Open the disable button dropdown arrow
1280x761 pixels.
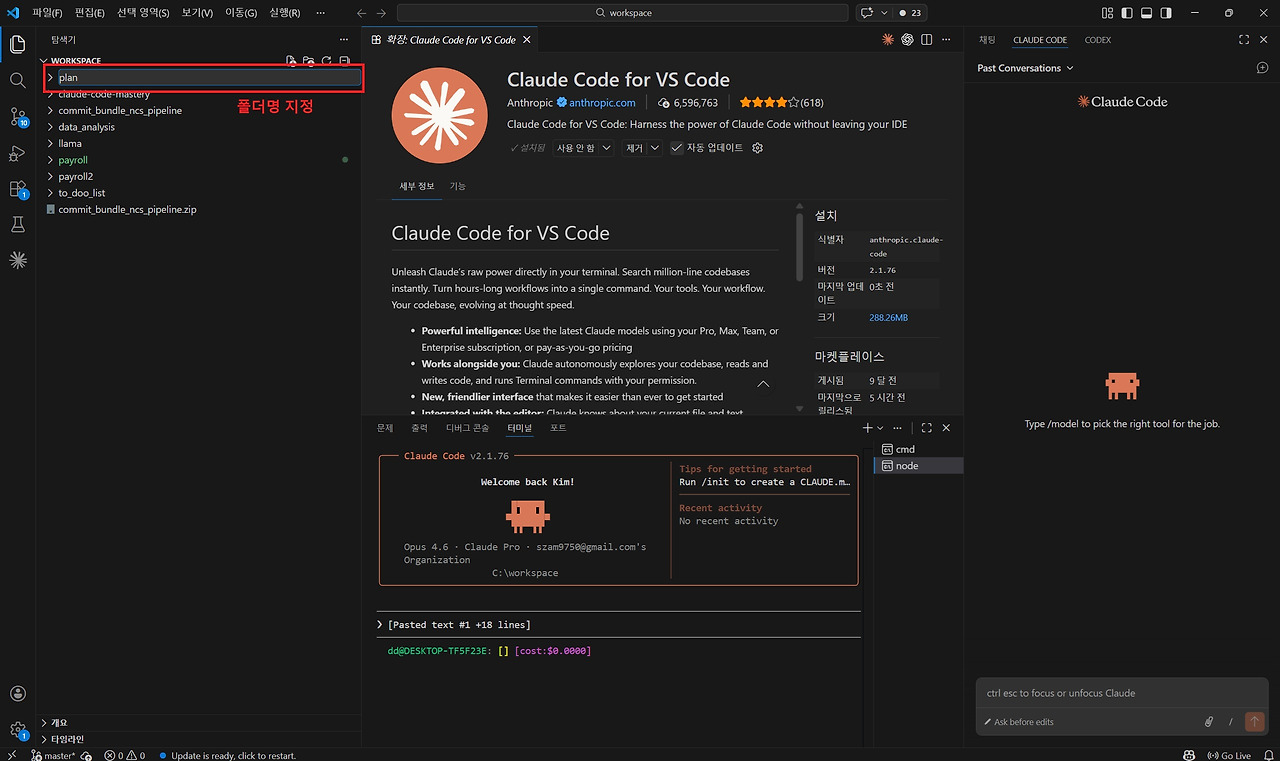click(x=605, y=148)
